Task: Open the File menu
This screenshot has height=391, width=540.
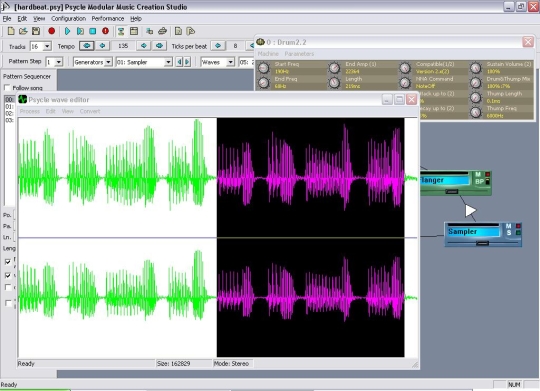Action: click(x=7, y=19)
